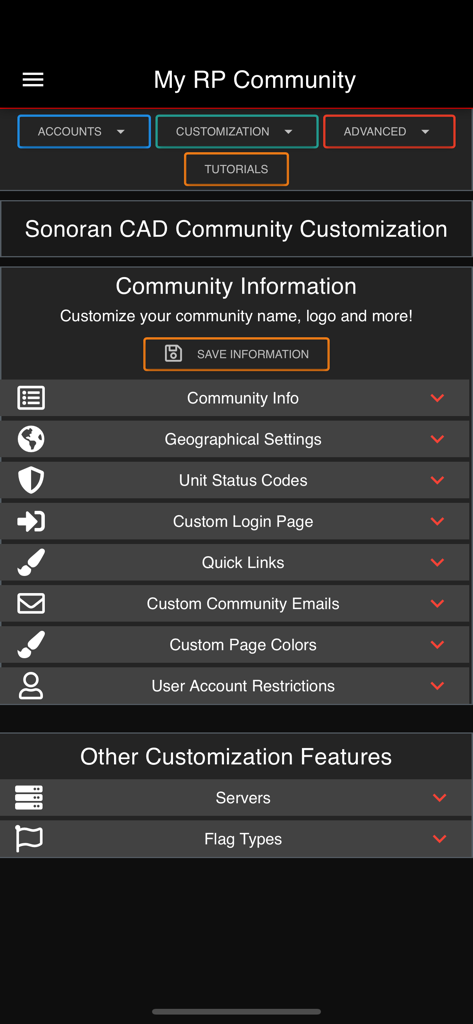The height and width of the screenshot is (1024, 473).
Task: Expand the Custom Community Emails chevron
Action: pos(438,603)
